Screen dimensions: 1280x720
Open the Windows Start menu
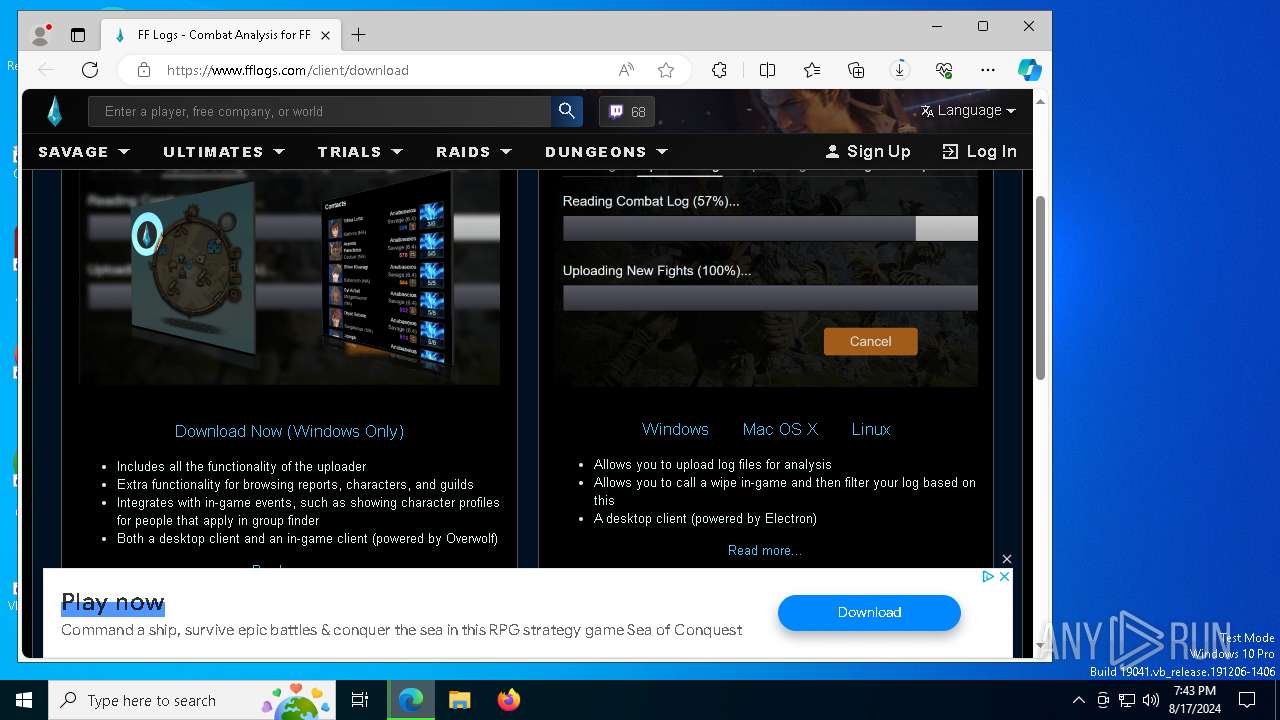[x=24, y=700]
